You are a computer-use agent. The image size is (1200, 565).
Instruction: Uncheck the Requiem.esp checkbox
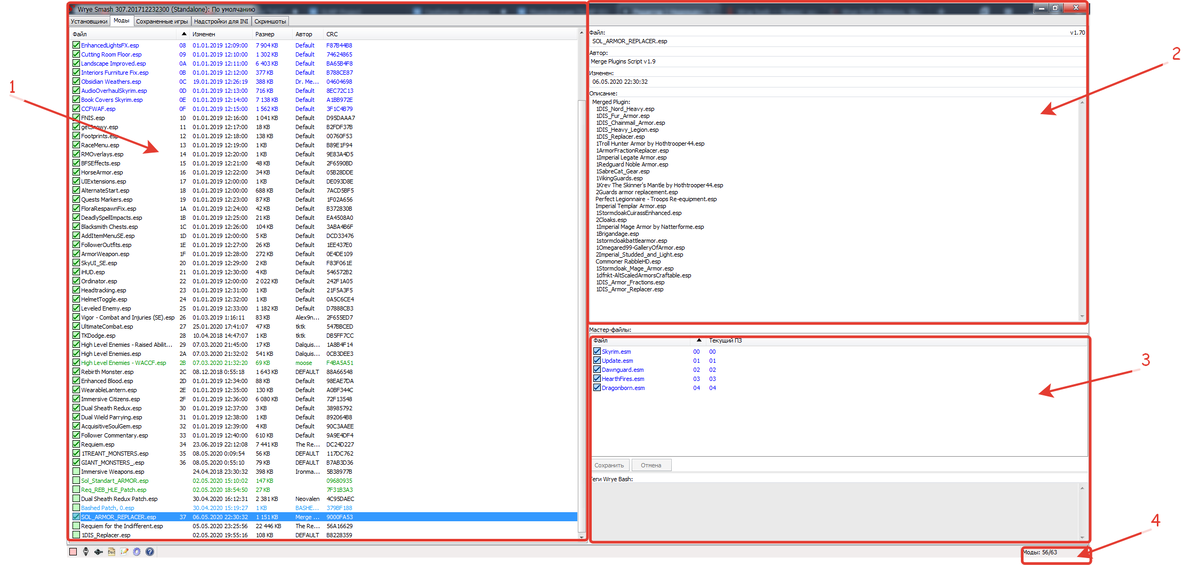(x=76, y=444)
